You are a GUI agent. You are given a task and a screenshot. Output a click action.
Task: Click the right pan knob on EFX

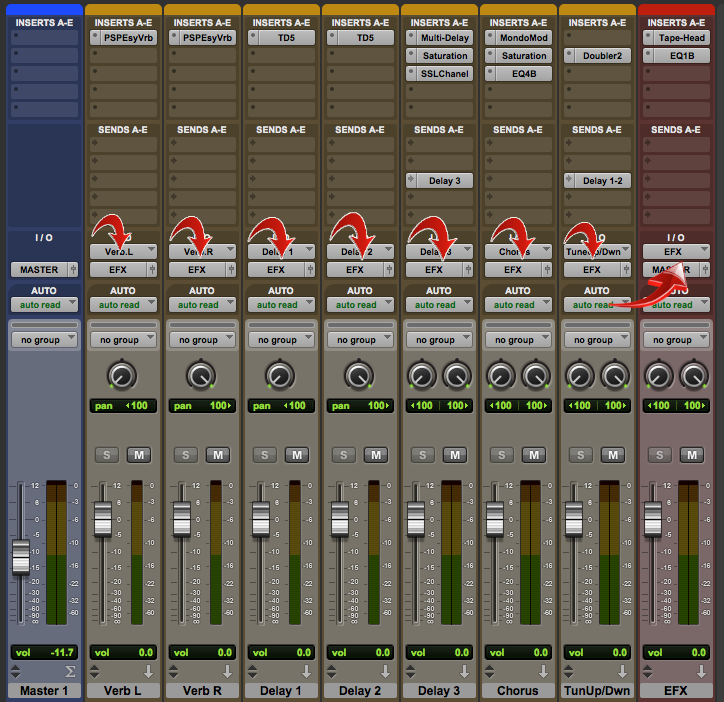tap(692, 375)
